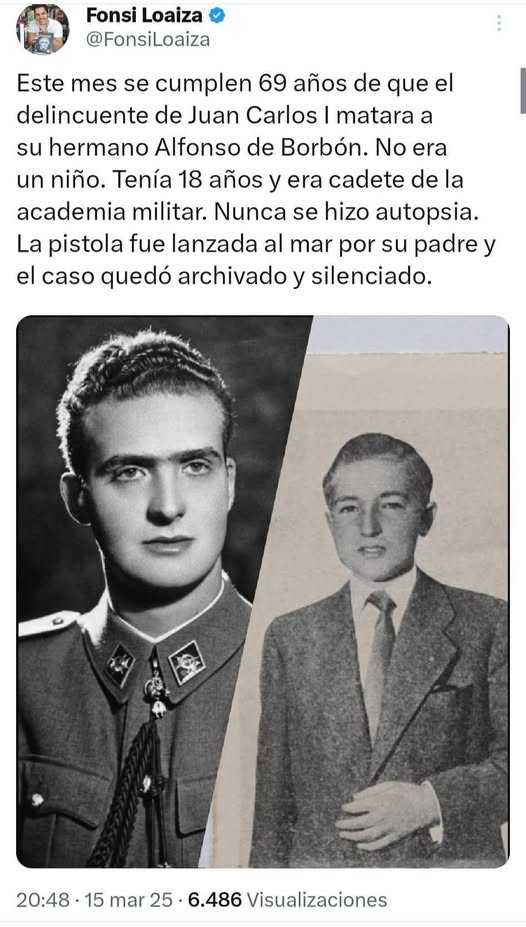Click the words 'academia militar' in the tweet
The width and height of the screenshot is (526, 927).
[x=112, y=212]
